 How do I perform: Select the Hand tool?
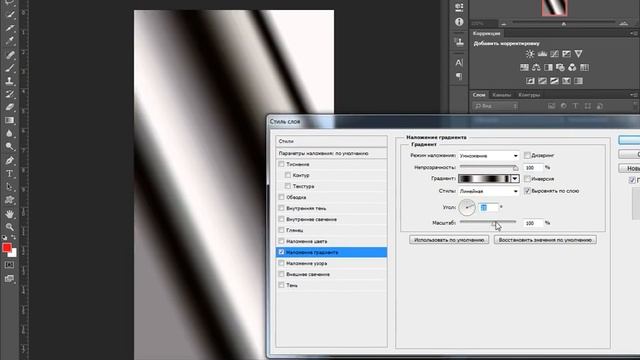[10, 213]
